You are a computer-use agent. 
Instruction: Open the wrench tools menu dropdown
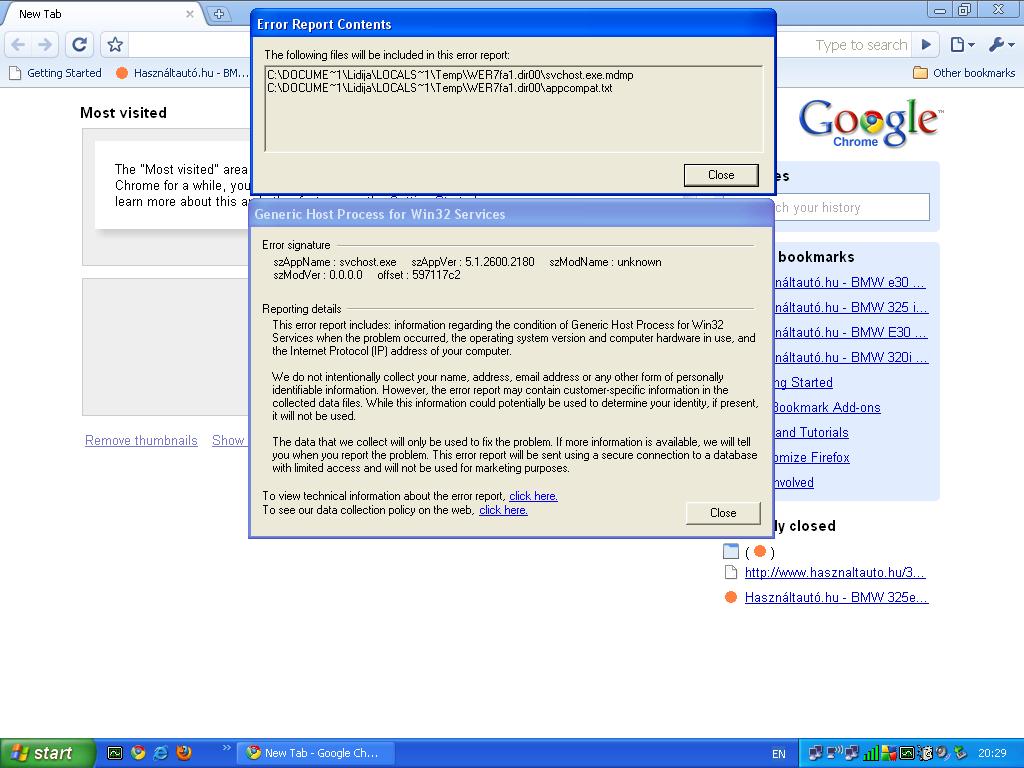(x=1001, y=44)
